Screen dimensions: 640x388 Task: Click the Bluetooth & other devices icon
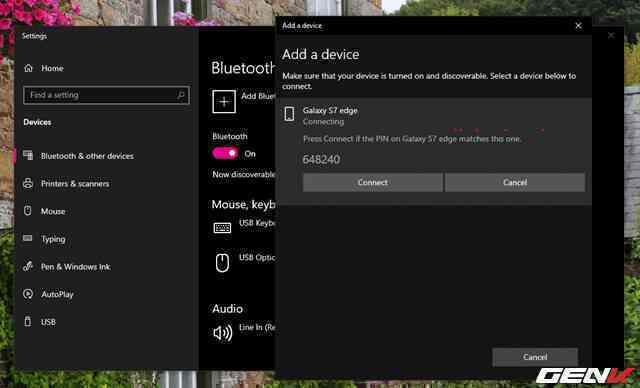pos(28,155)
